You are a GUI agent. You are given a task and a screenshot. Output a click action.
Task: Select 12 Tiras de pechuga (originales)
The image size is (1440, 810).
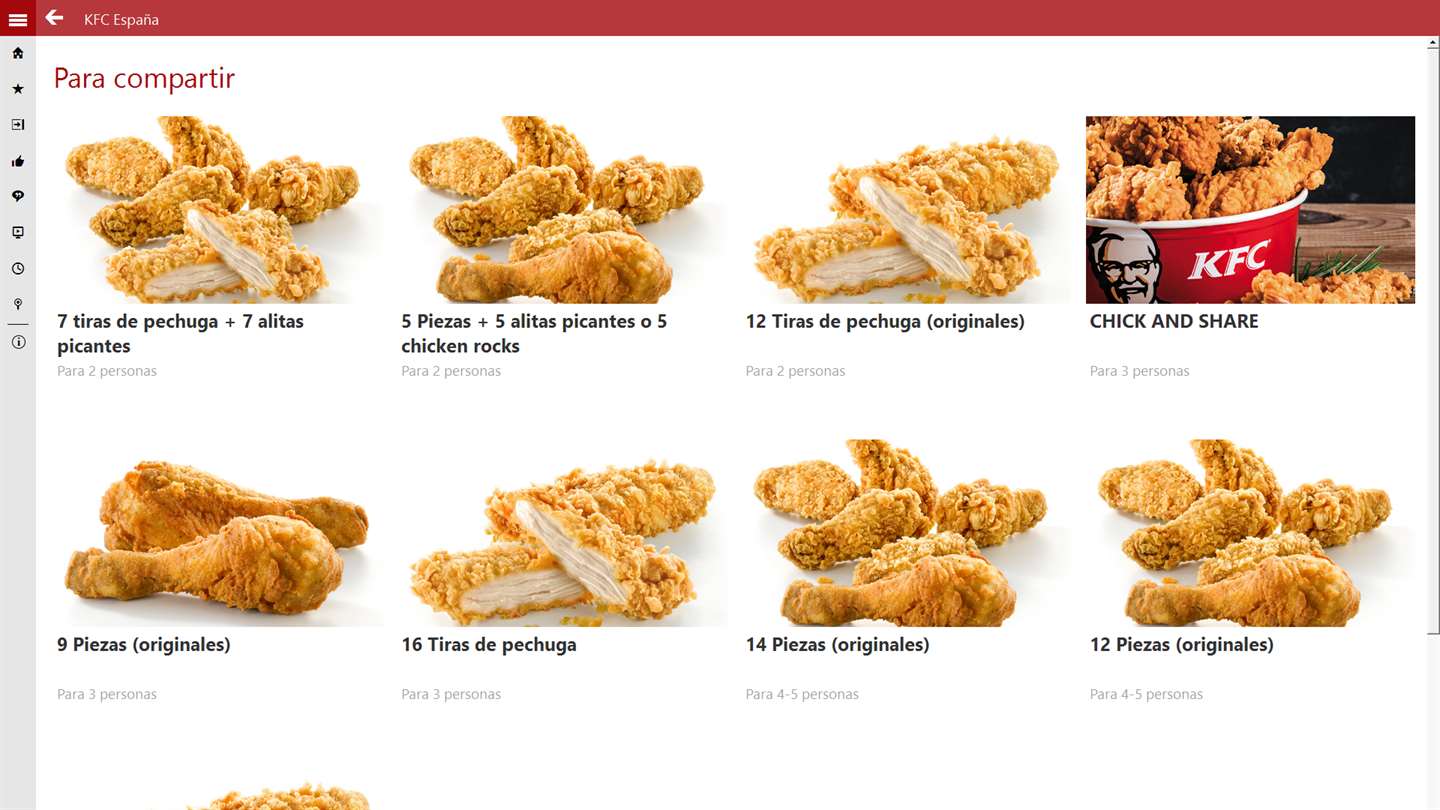(x=885, y=321)
